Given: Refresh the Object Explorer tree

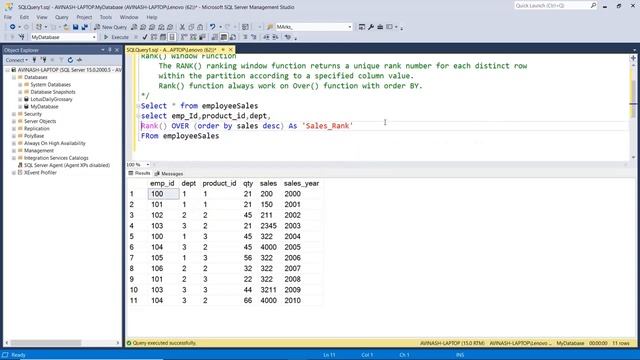Looking at the screenshot, I should [x=70, y=60].
